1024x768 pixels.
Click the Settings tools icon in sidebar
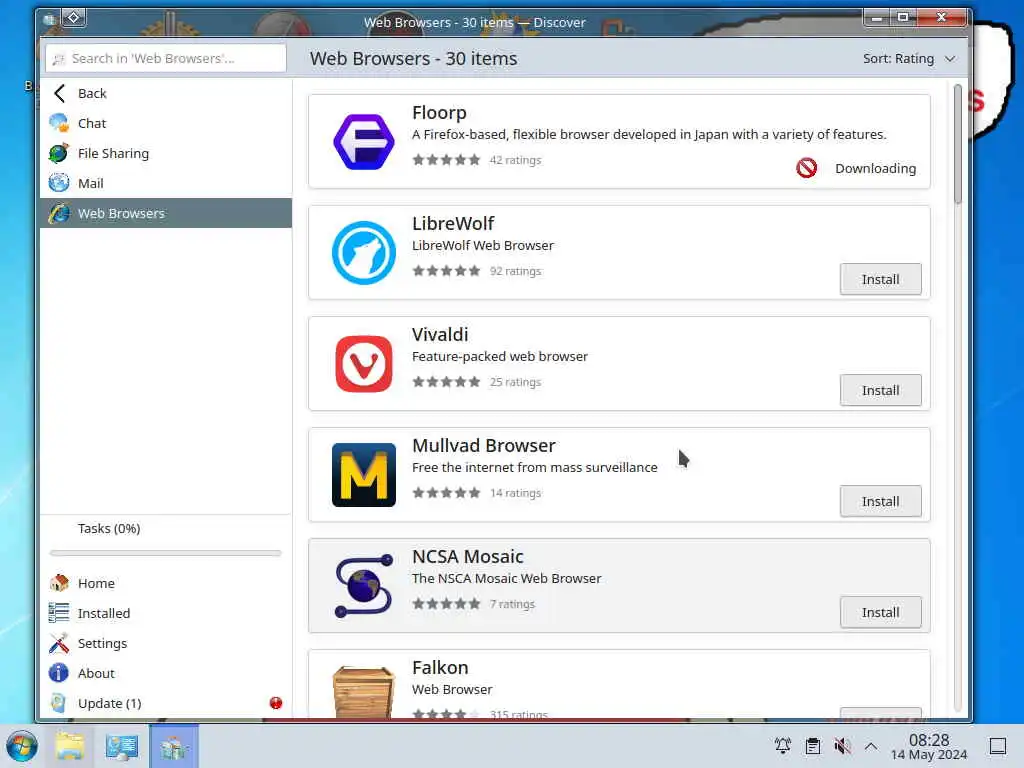point(59,643)
